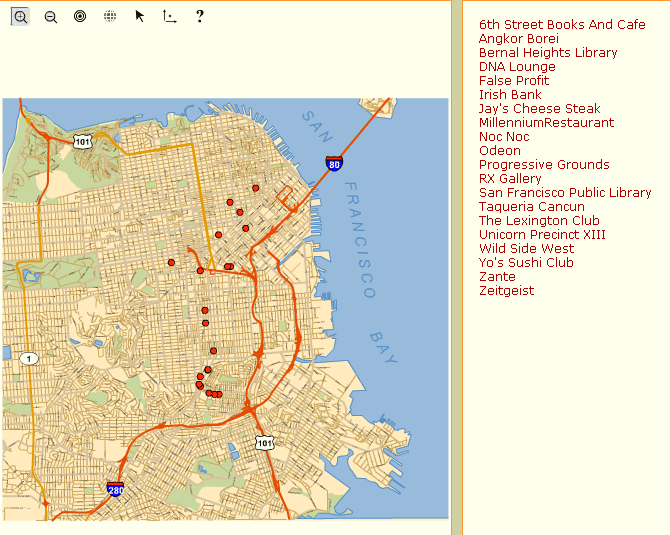
Task: Open the Bernal Heights Library entry
Action: tap(548, 53)
